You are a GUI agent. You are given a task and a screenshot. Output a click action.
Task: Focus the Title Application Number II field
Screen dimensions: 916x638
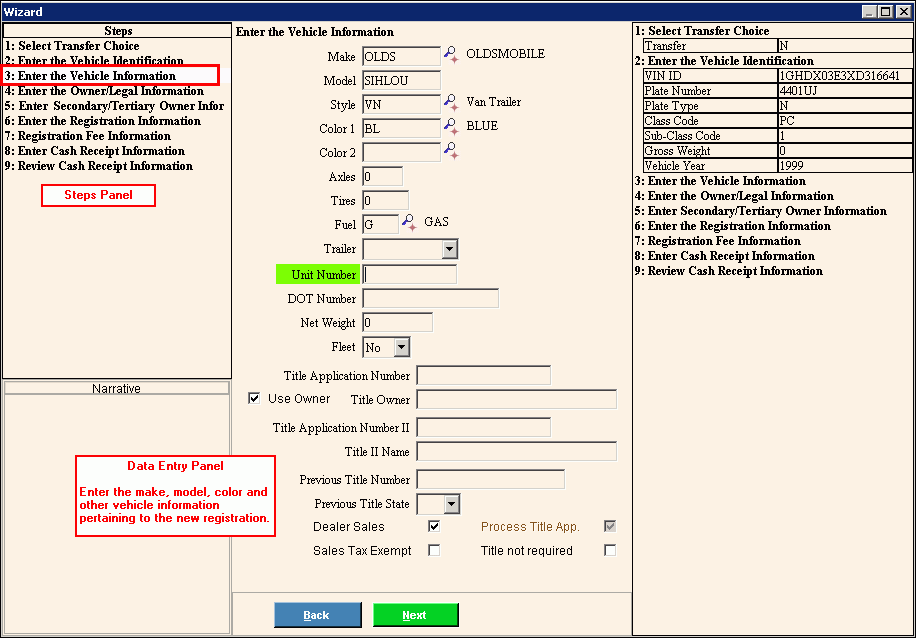coord(484,428)
